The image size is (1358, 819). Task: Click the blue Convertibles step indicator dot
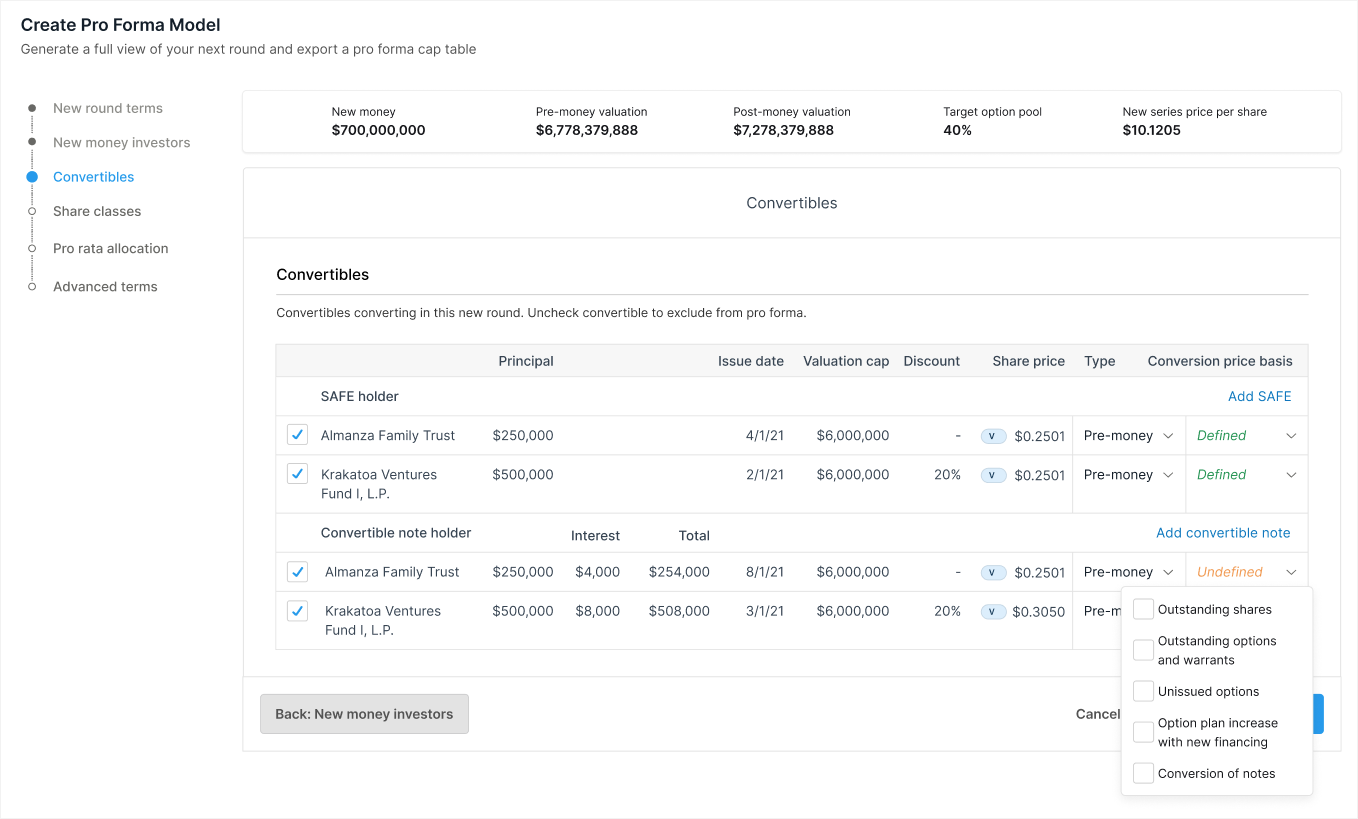pos(32,177)
